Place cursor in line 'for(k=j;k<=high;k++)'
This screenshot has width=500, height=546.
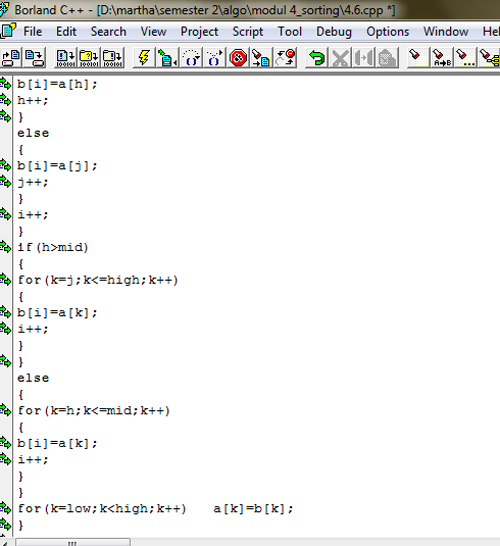pos(98,280)
